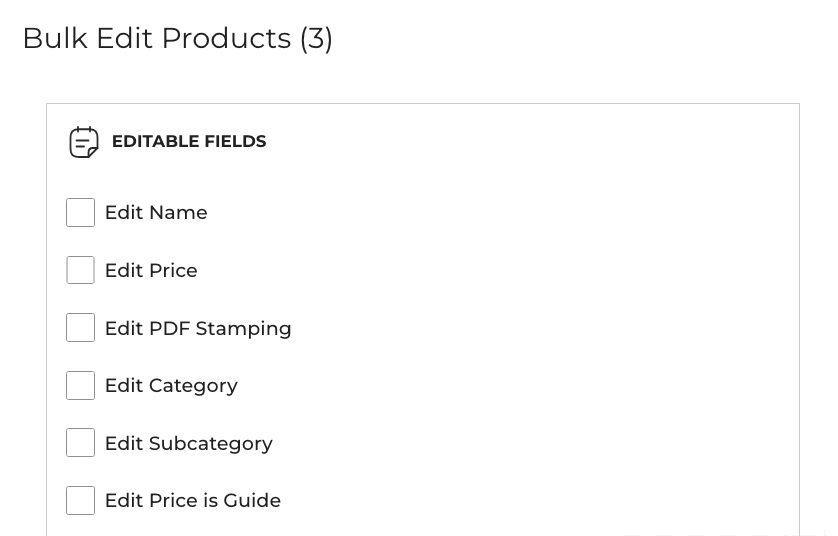Screen dimensions: 838x536
Task: Click the Editable Fields notepad icon
Action: click(84, 142)
